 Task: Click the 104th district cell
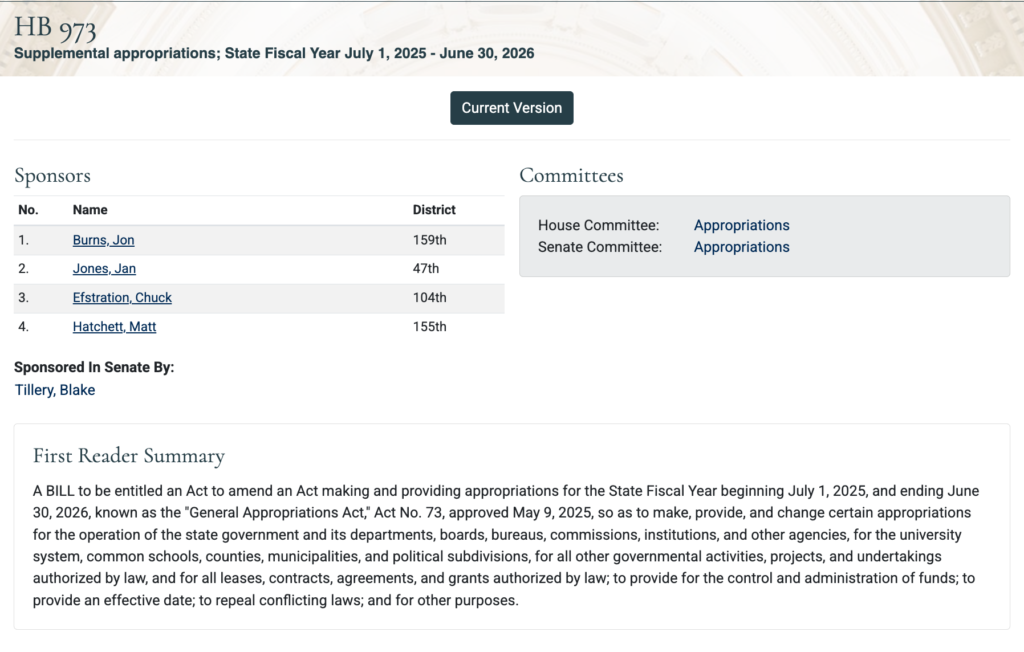click(430, 298)
